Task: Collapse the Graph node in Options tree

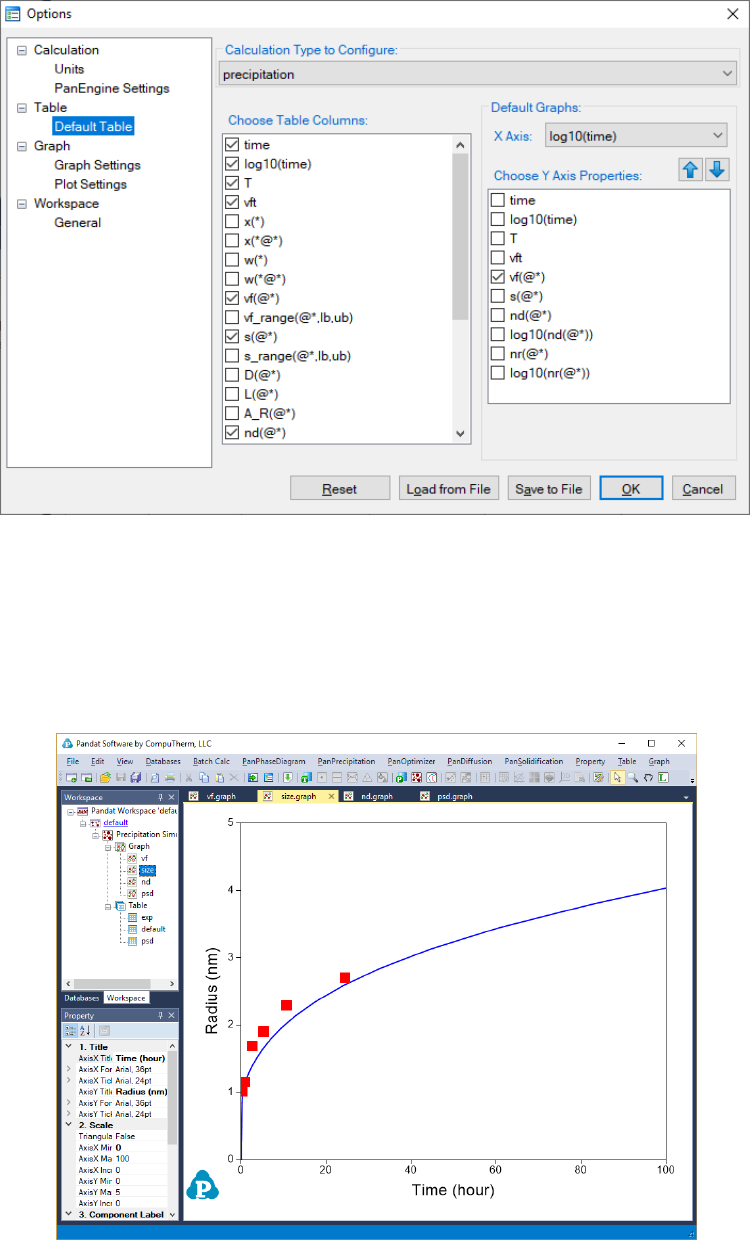Action: click(23, 146)
